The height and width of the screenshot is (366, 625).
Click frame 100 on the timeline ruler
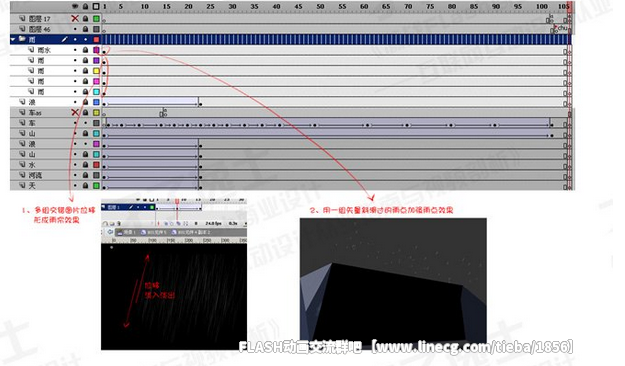(541, 6)
